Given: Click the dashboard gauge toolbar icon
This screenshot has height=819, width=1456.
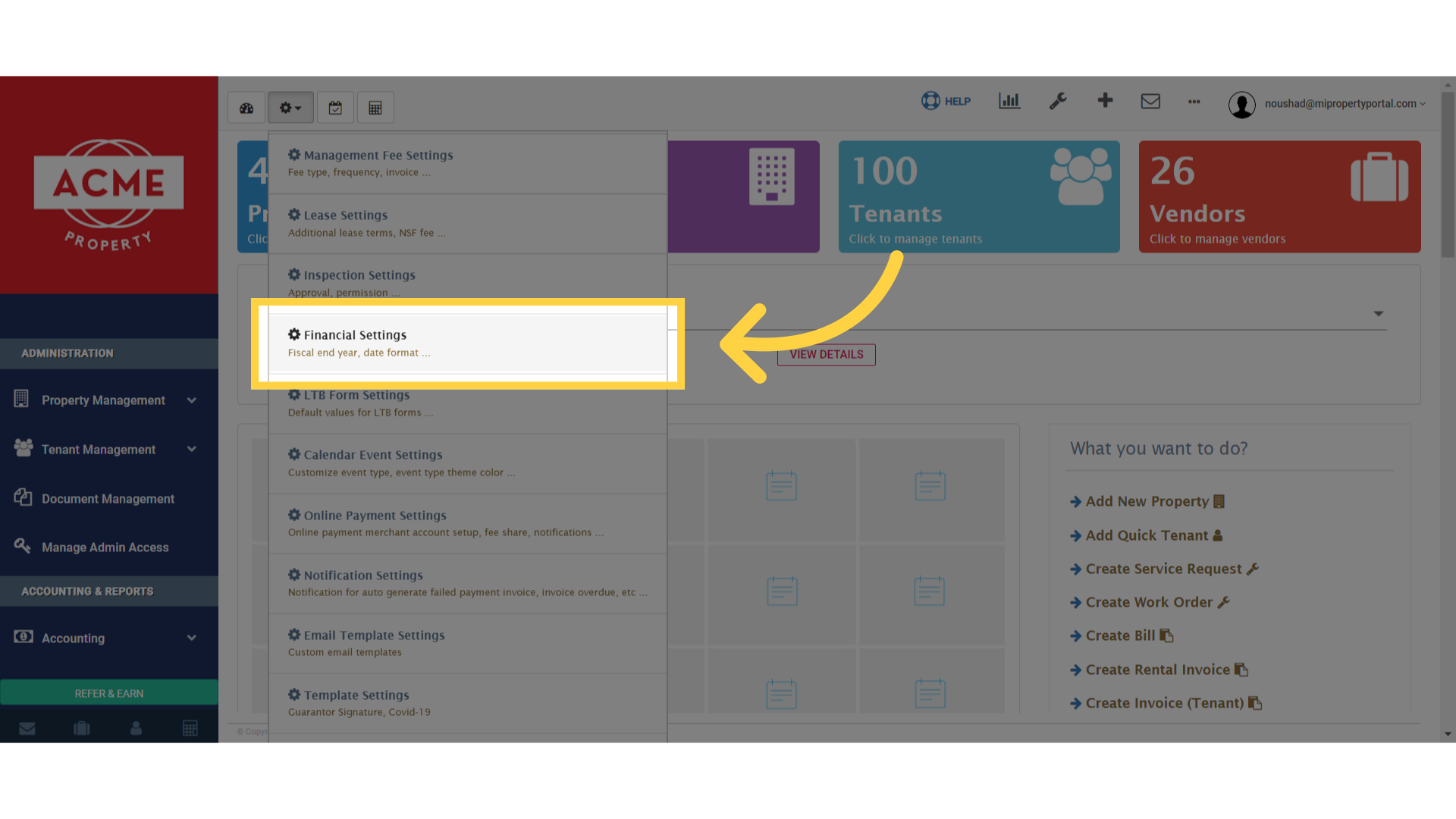Looking at the screenshot, I should click(246, 108).
